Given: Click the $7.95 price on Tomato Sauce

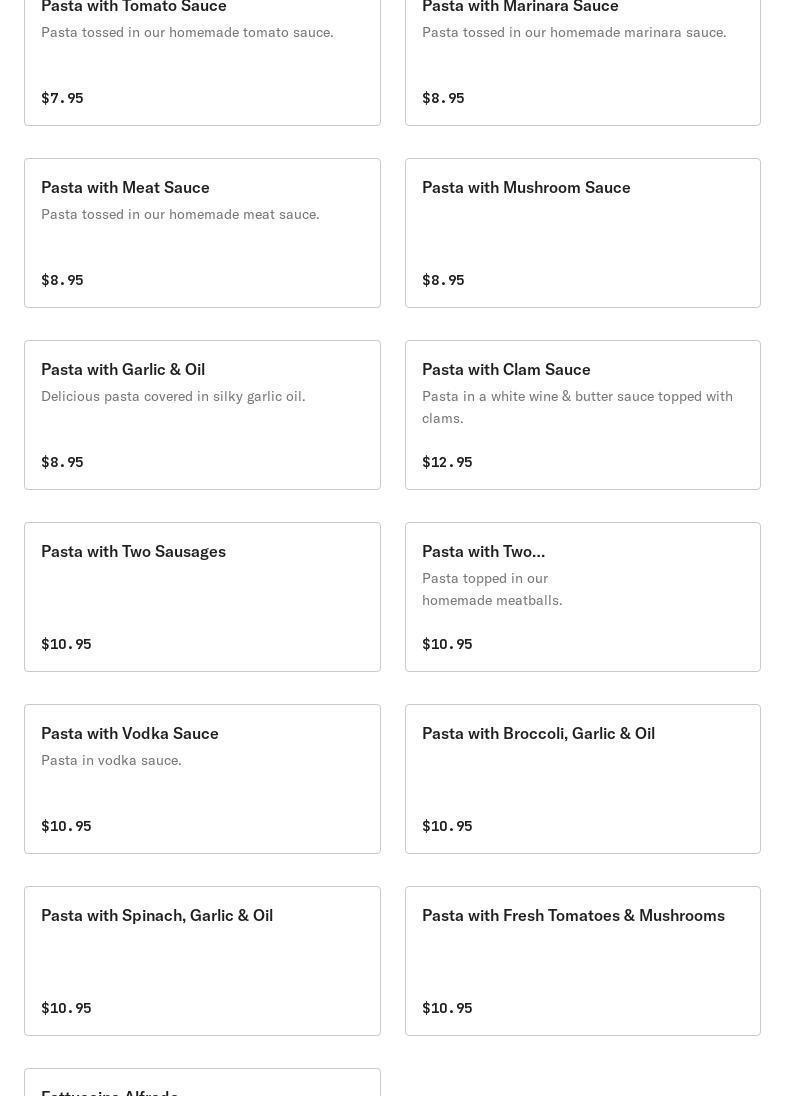Looking at the screenshot, I should tap(62, 98).
